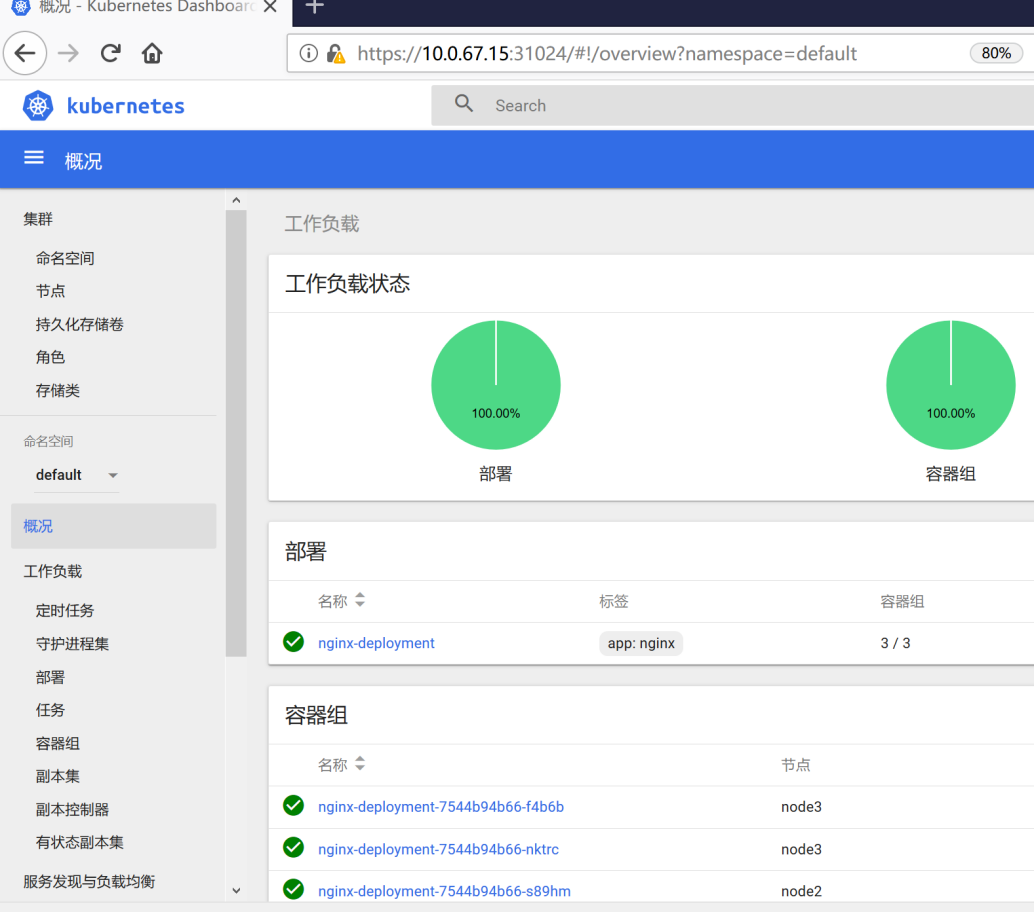Sort container groups by 名称 column
The height and width of the screenshot is (912, 1034).
360,764
